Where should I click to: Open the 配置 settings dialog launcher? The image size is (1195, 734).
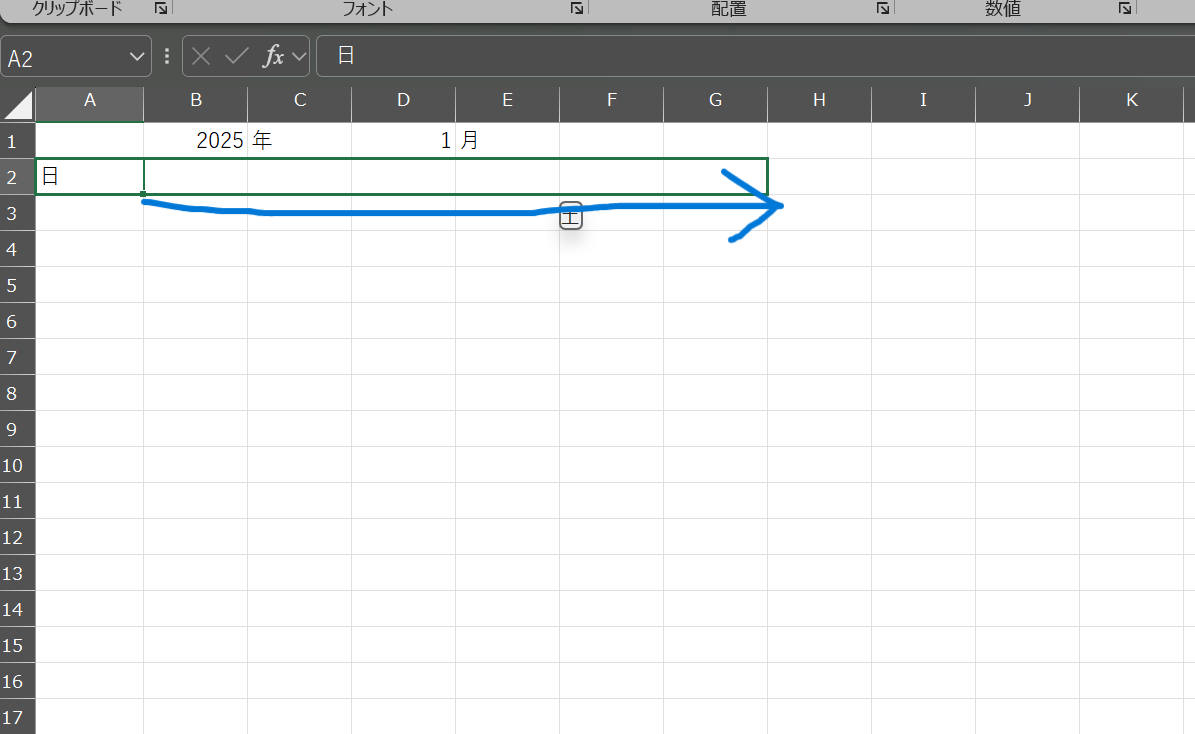click(x=883, y=8)
